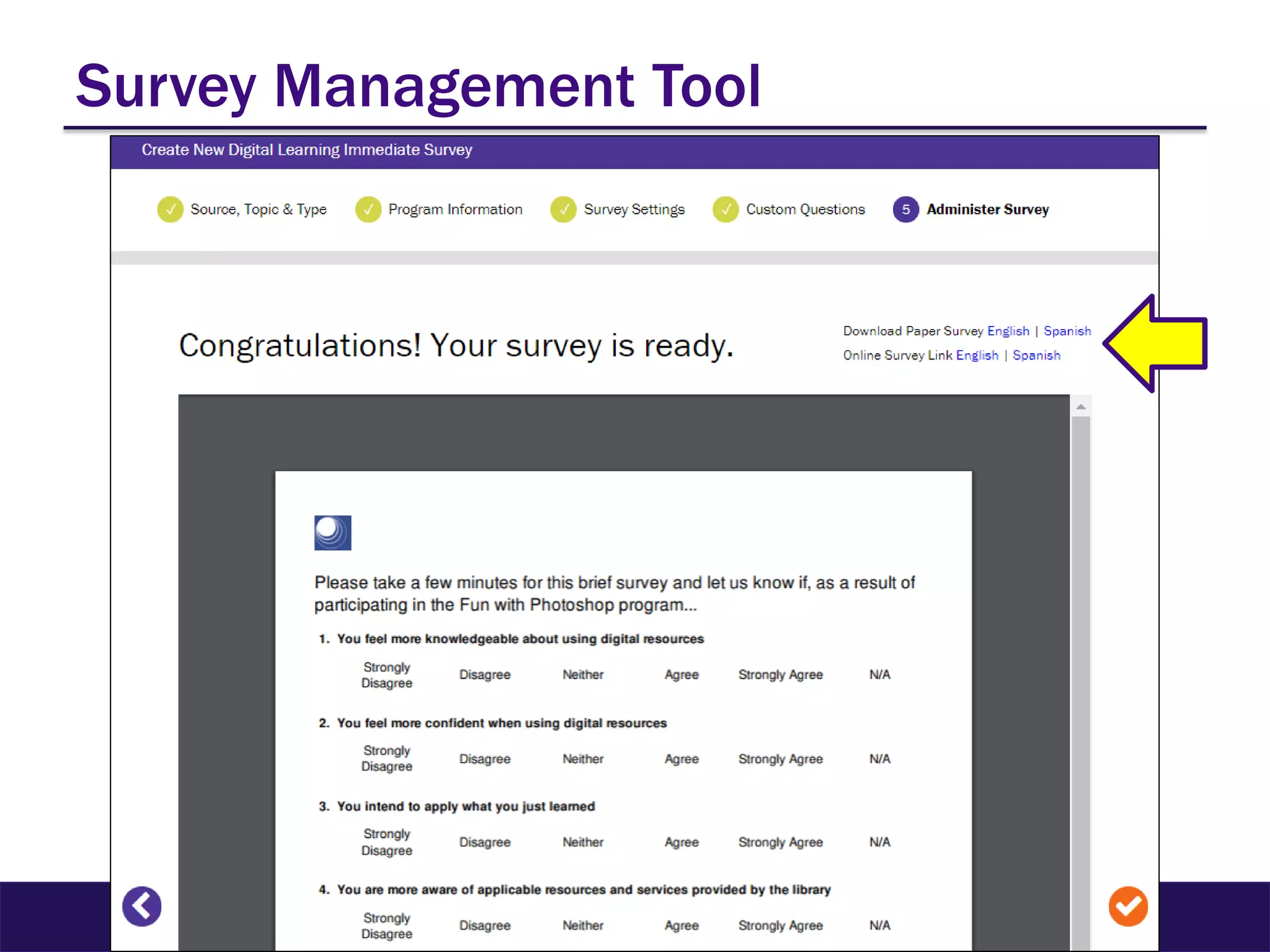Open the English online survey link
Image resolution: width=1270 pixels, height=952 pixels.
(977, 355)
